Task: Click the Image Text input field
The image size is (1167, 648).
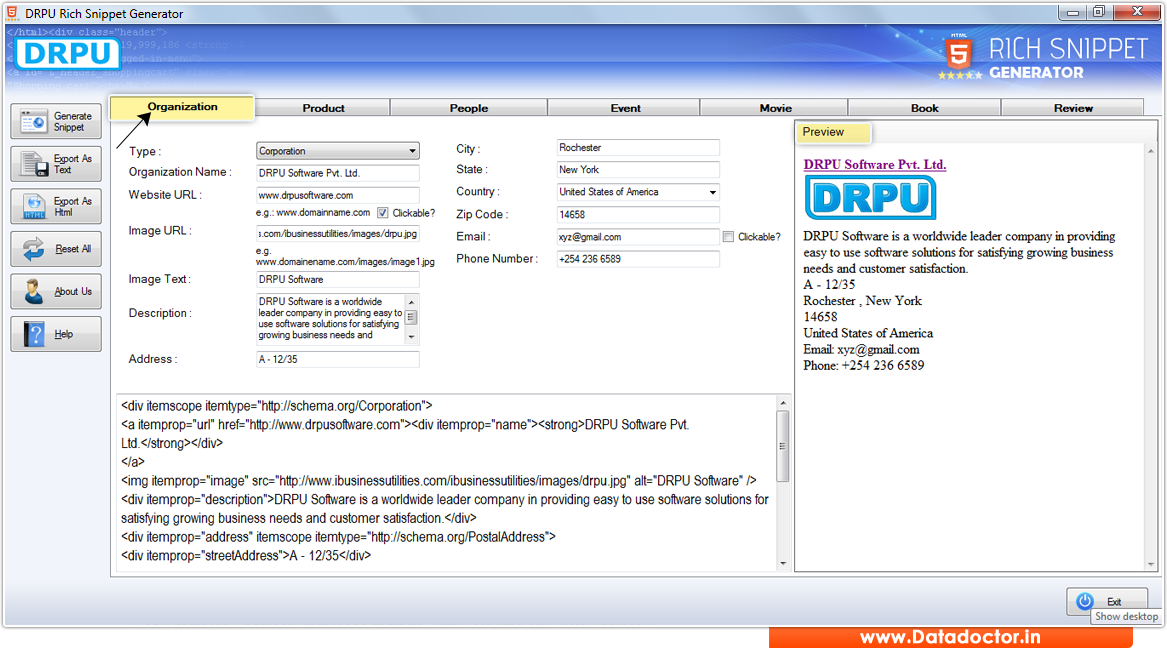Action: click(338, 280)
